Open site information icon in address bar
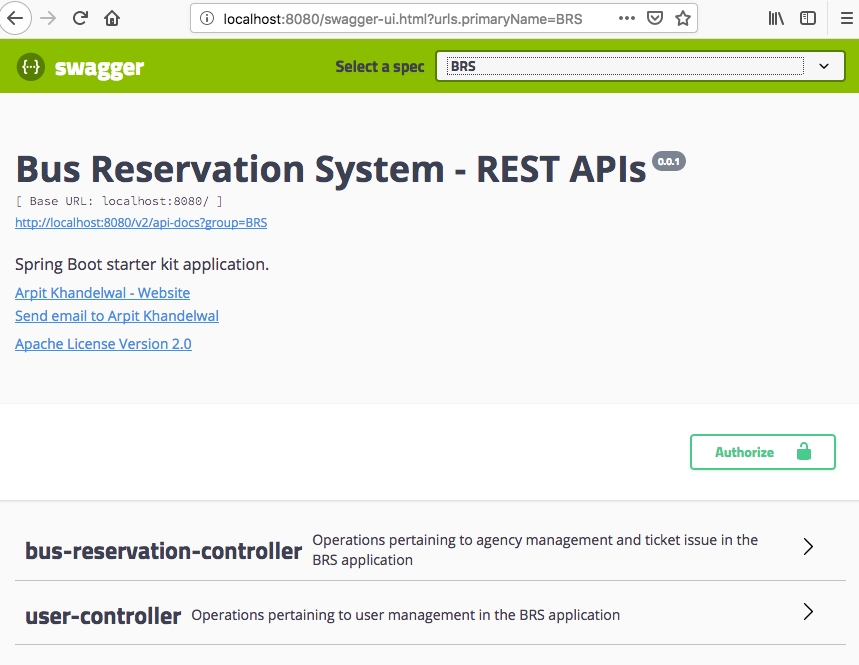This screenshot has width=859, height=665. (207, 19)
